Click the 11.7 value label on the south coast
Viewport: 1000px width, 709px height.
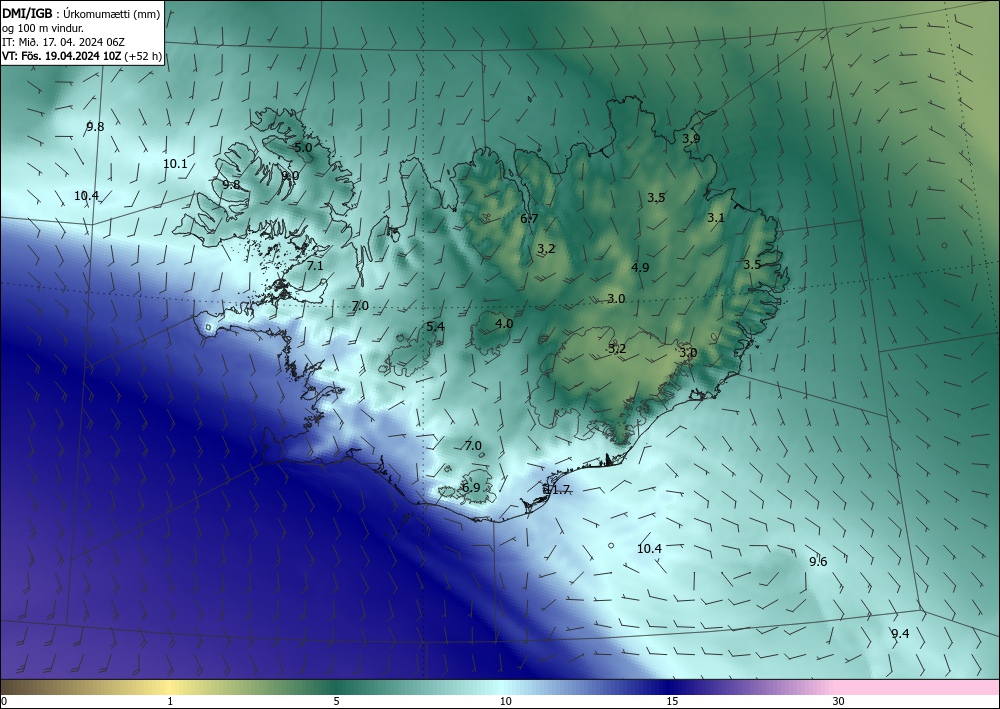click(557, 490)
